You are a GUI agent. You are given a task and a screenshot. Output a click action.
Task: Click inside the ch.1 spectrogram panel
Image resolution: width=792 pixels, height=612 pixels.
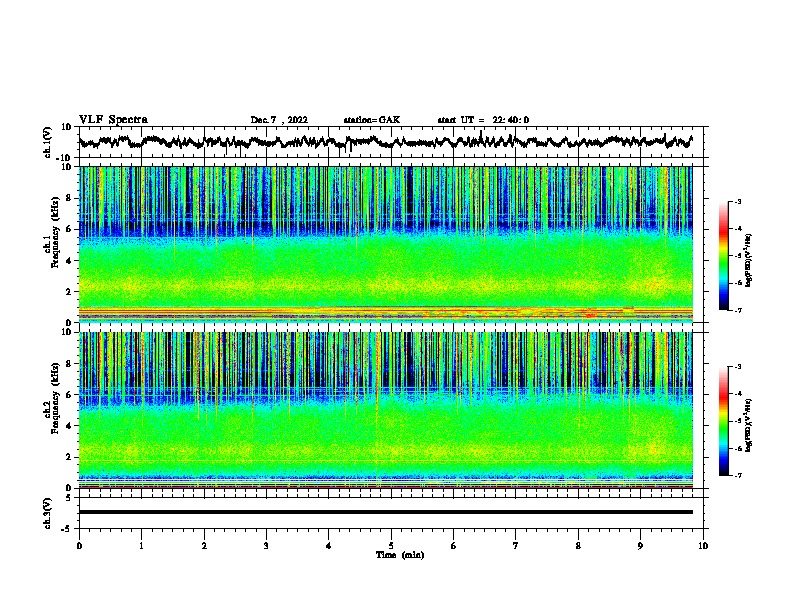(385, 244)
